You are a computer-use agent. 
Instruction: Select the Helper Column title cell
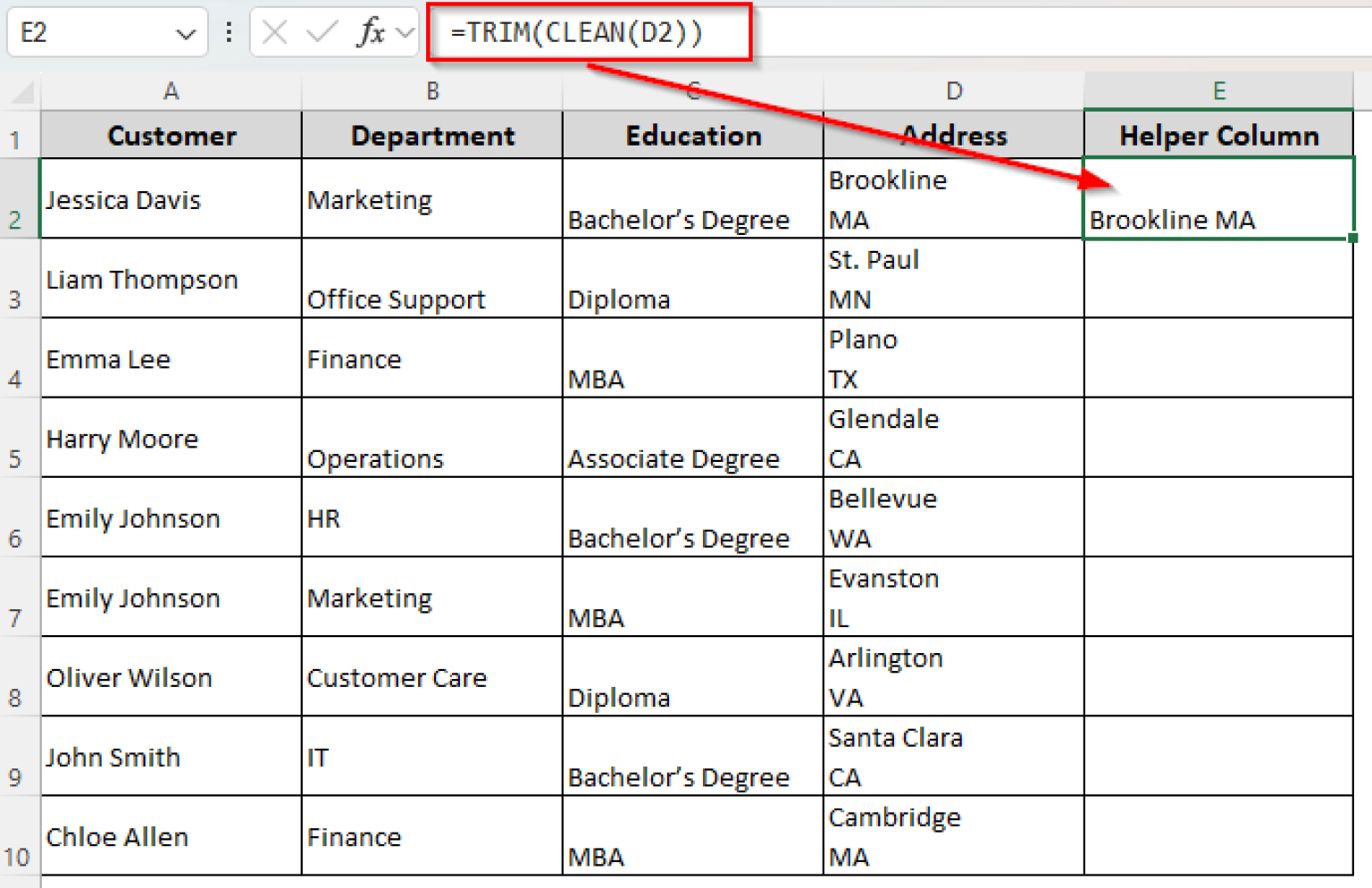click(1218, 135)
